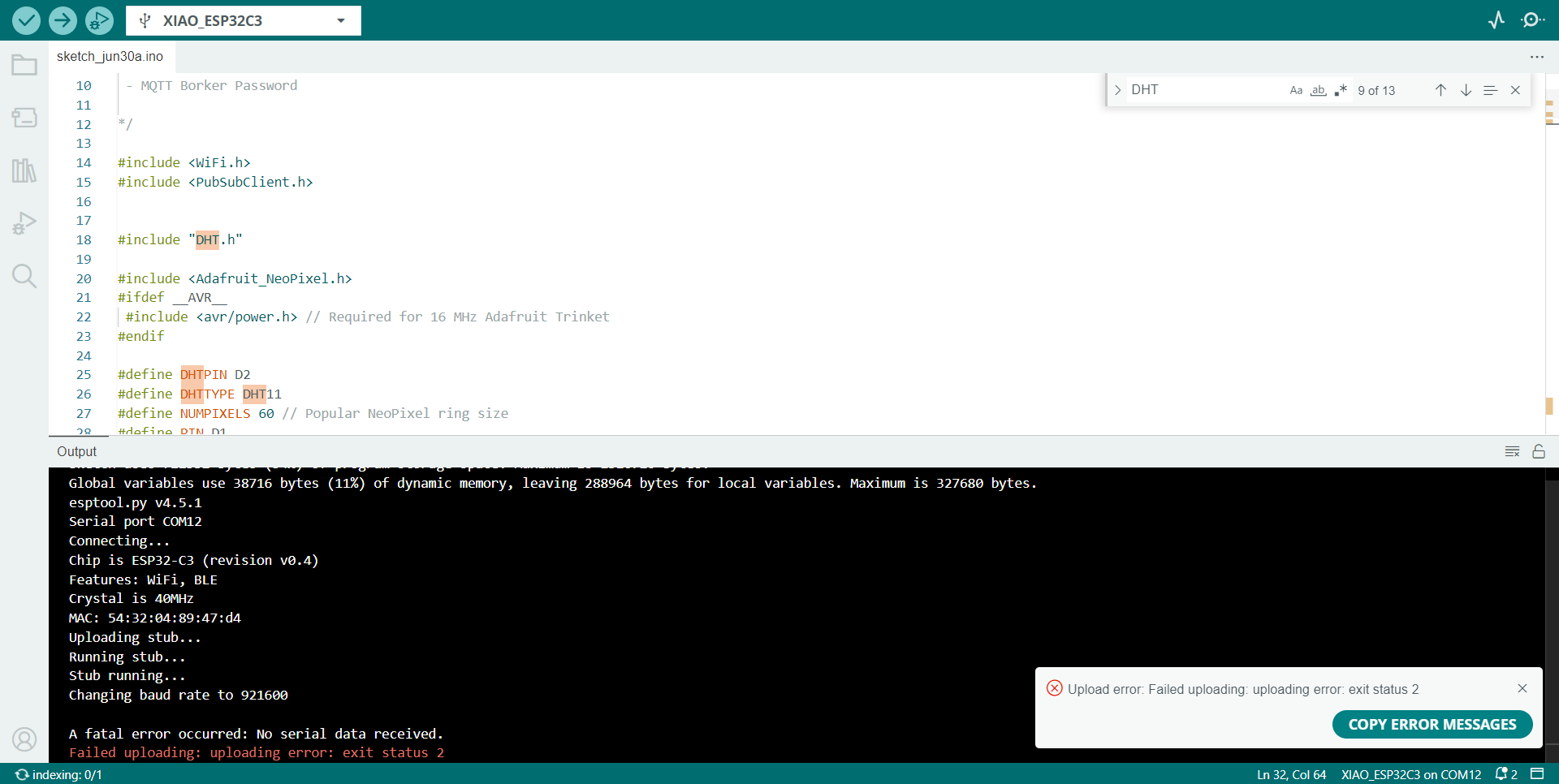Click the 'Serial port COM12' output line
This screenshot has height=784, width=1559.
click(135, 522)
